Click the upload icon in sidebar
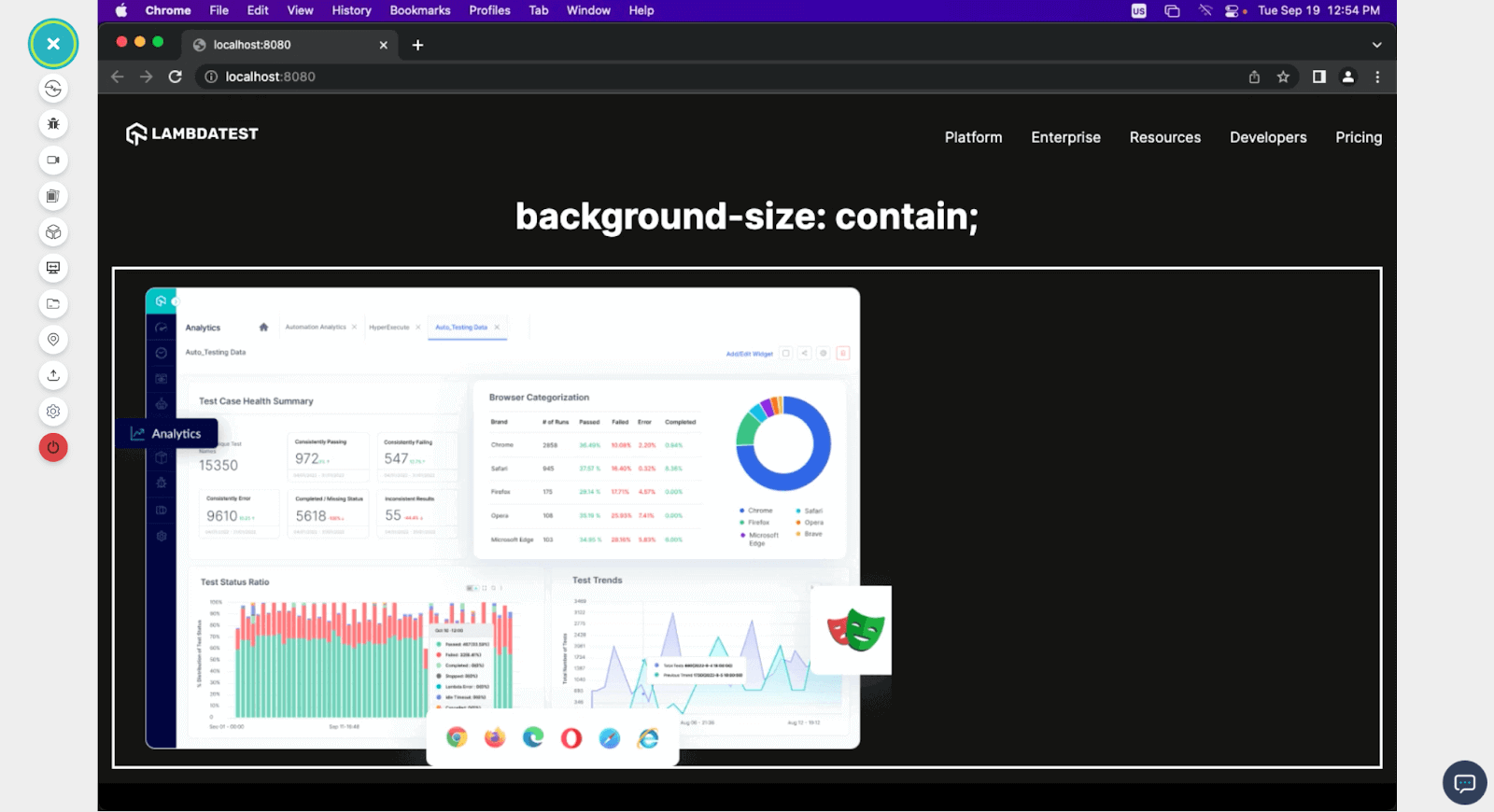Viewport: 1494px width, 812px height. (53, 375)
